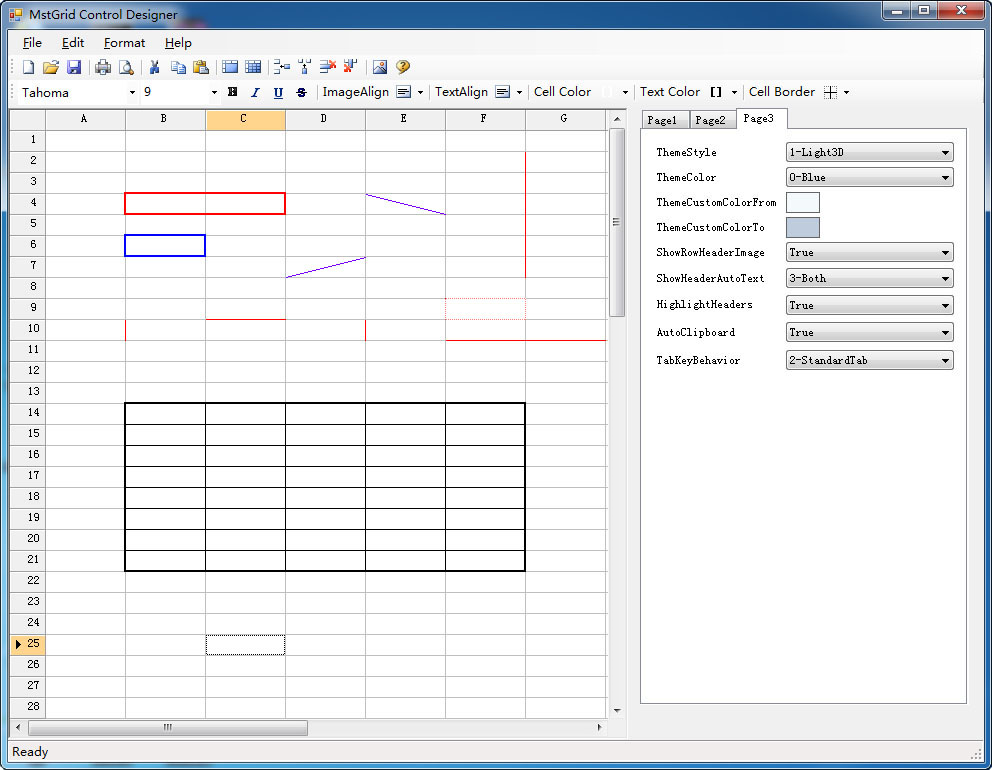
Task: Open the Format menu
Action: [x=124, y=43]
